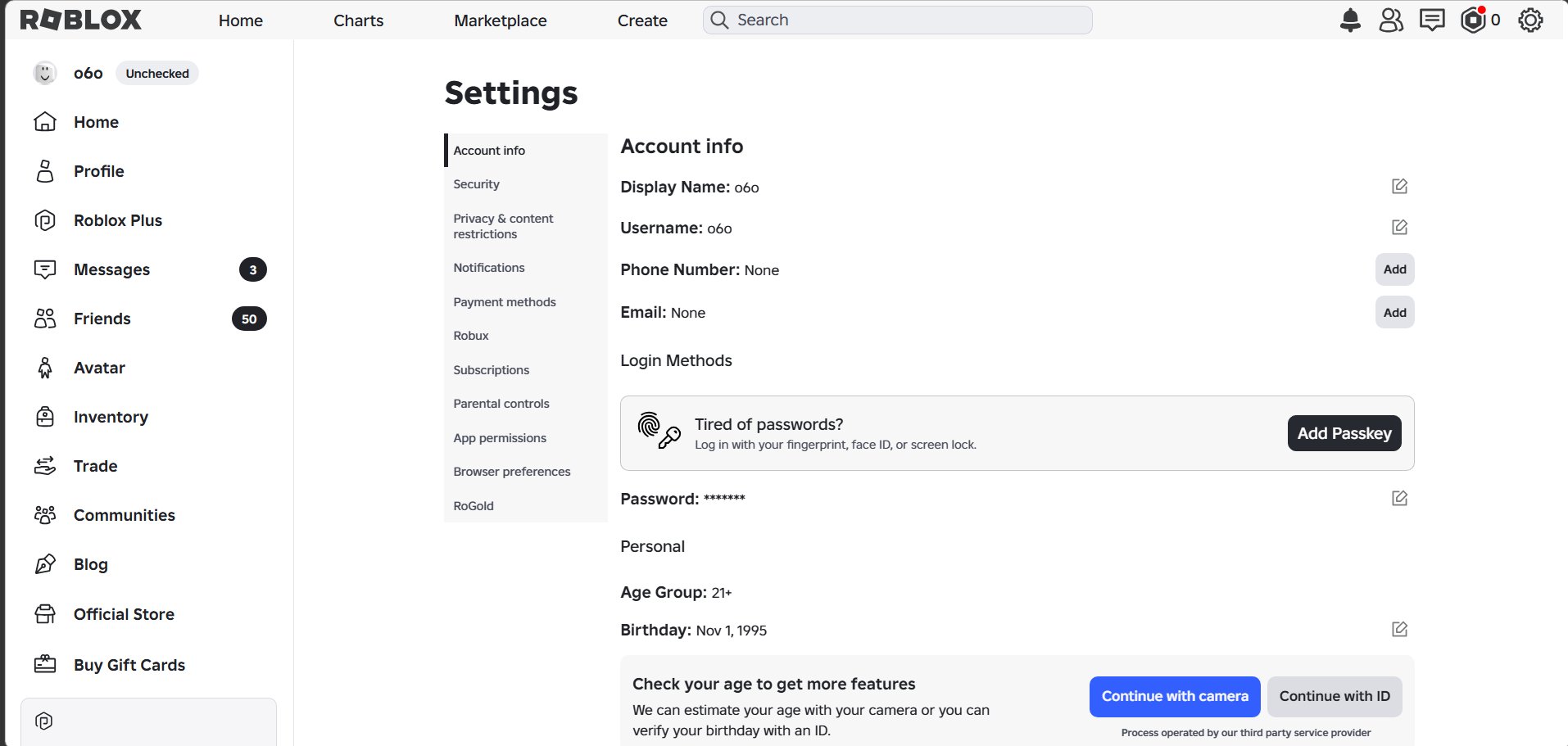Select the Browser preferences tab
Viewport: 1568px width, 746px height.
pos(526,472)
